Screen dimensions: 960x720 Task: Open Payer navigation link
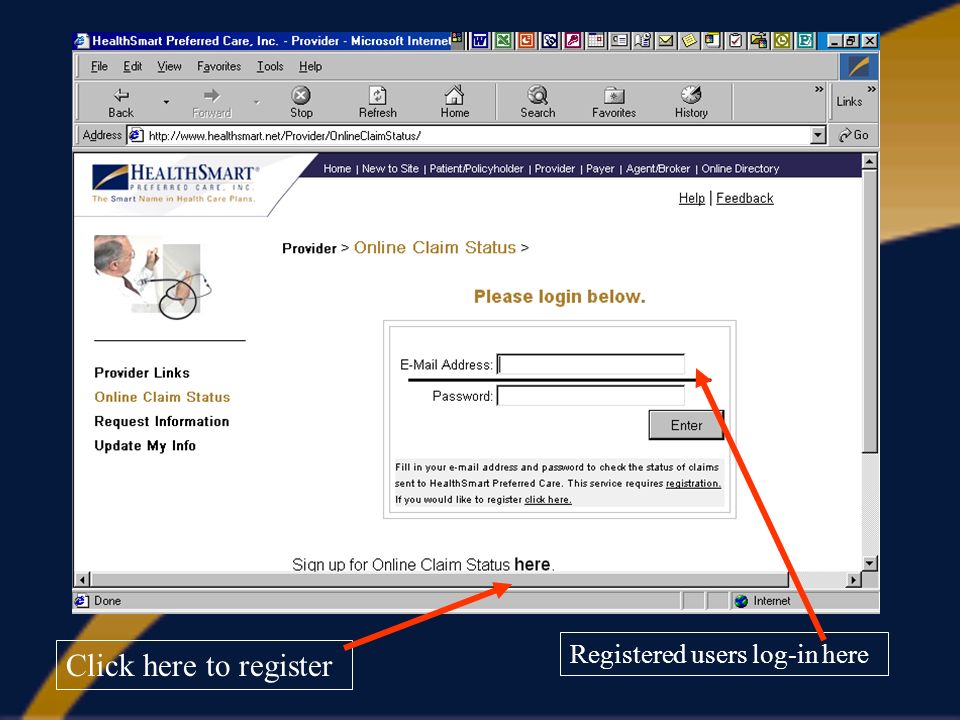point(600,168)
